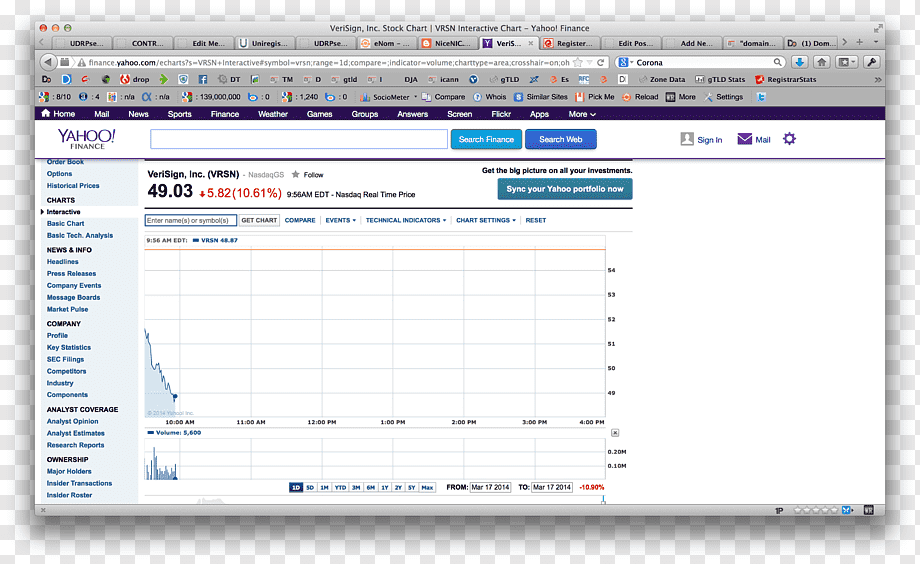
Task: Close the Volume indicator panel
Action: tap(615, 433)
